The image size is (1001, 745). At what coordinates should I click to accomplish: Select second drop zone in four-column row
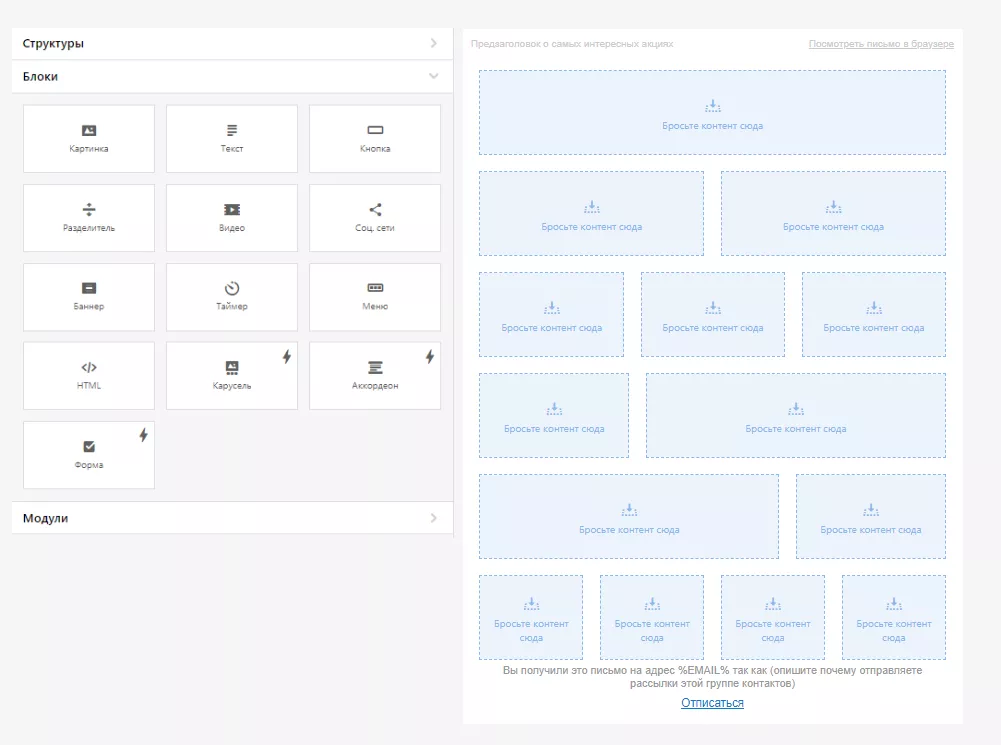click(x=652, y=617)
